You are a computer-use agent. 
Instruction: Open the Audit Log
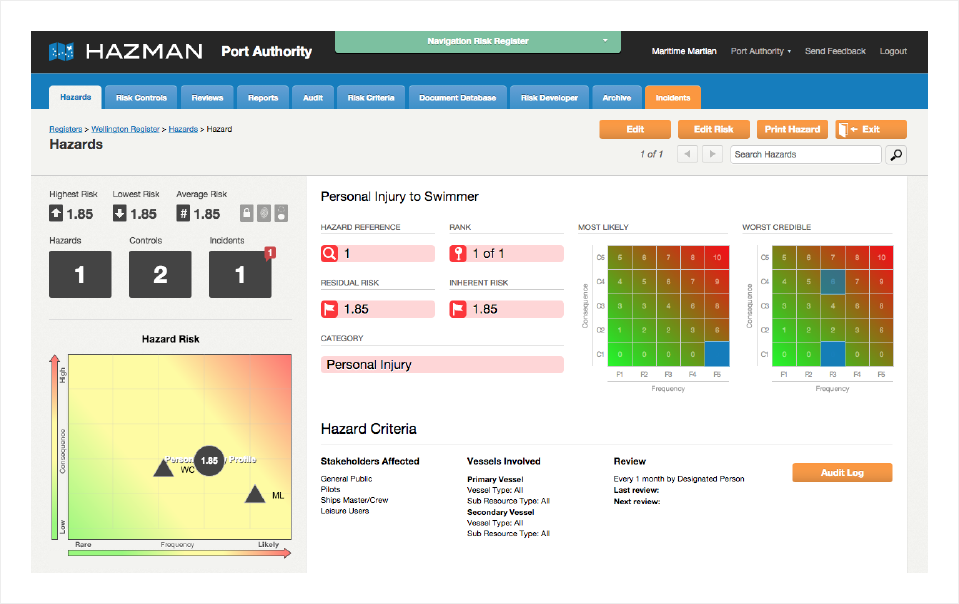(x=841, y=472)
